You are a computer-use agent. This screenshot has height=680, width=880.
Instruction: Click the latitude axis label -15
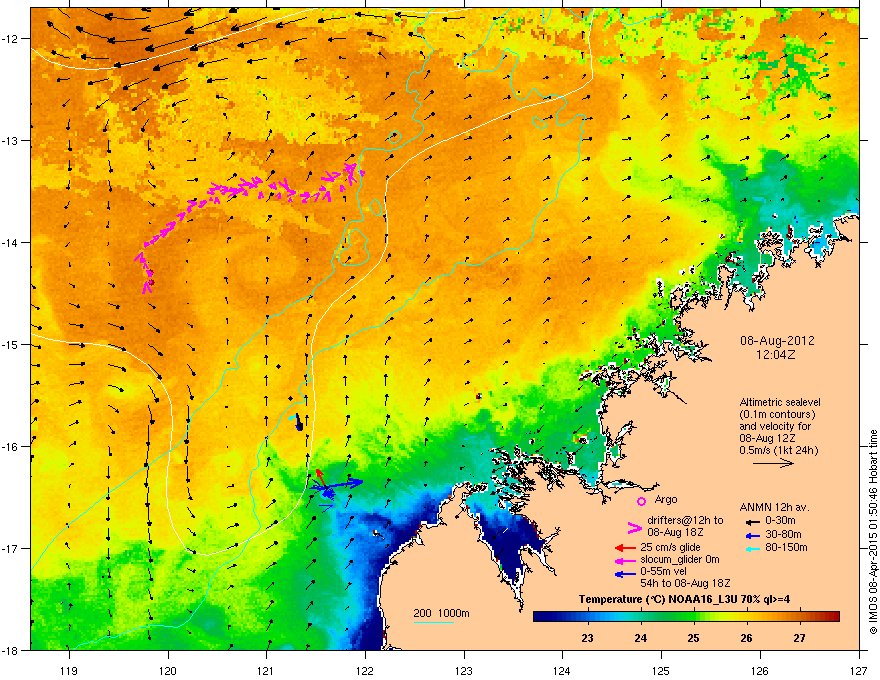11,344
